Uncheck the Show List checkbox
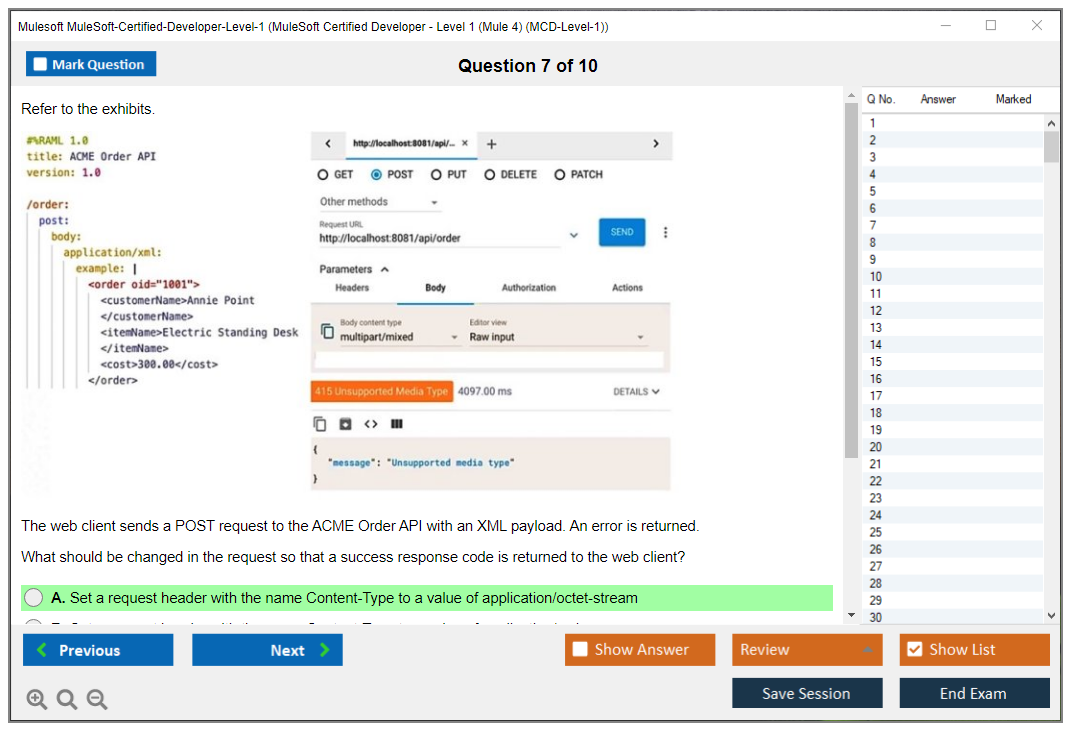The image size is (1075, 735). click(x=914, y=650)
